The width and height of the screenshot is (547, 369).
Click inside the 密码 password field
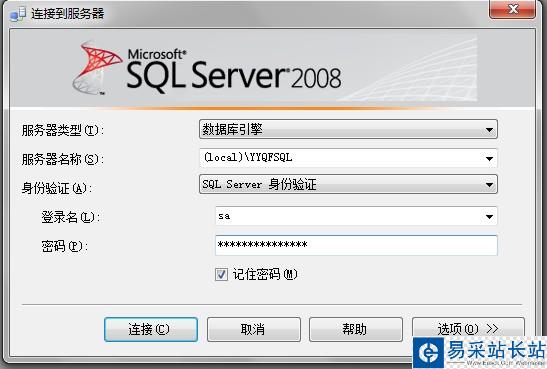pos(356,245)
